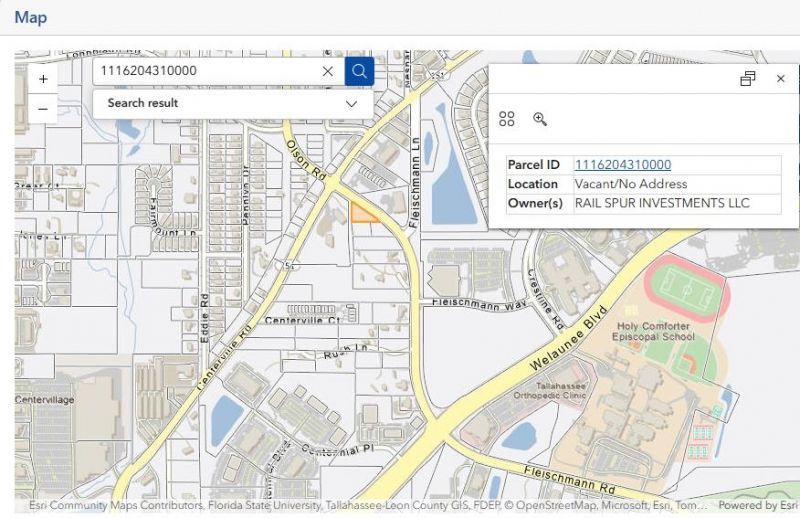Select the highlighted orange parcel on map
Screen dimensions: 800x518
tap(364, 212)
